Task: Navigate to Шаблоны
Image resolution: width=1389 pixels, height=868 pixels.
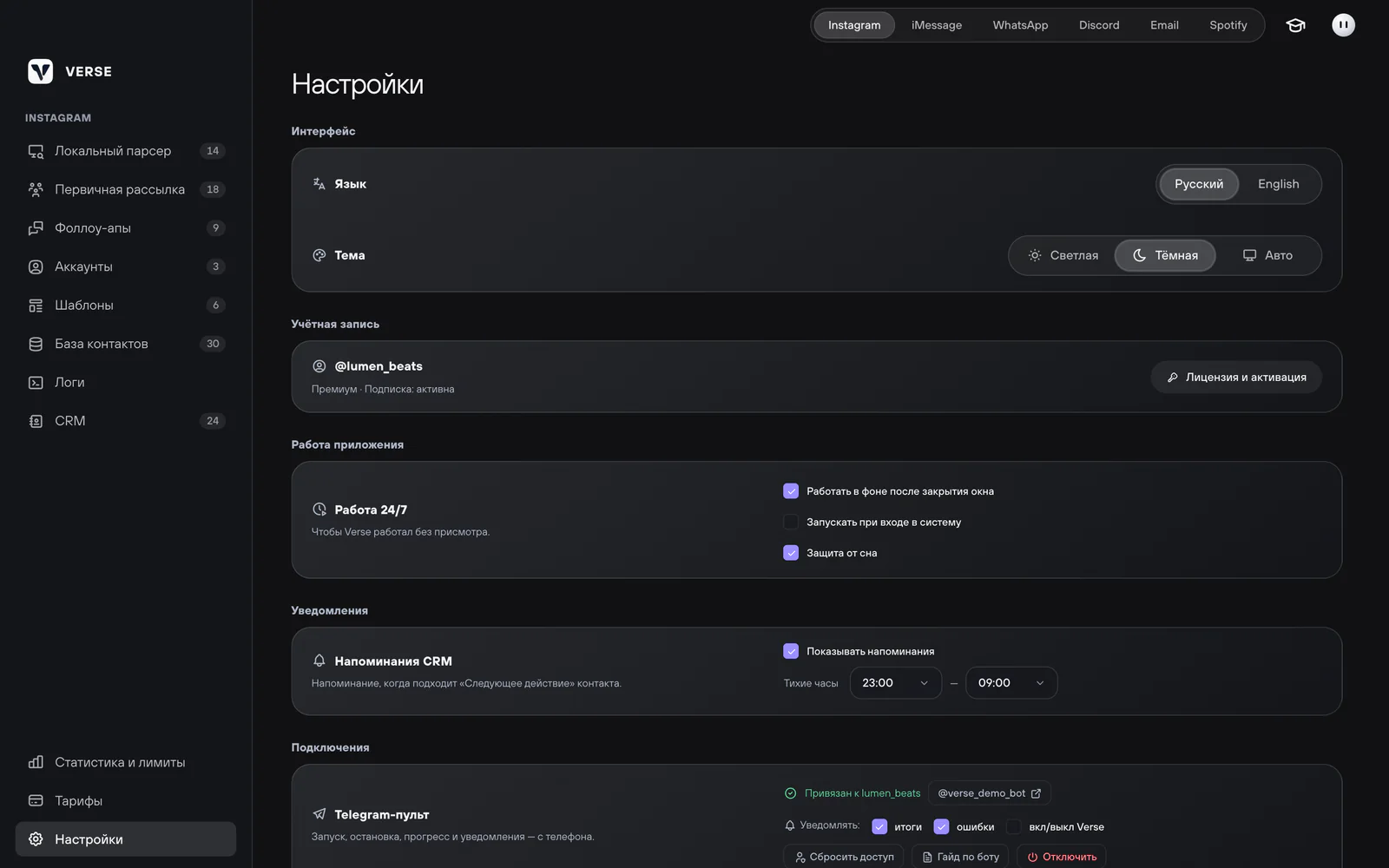Action: pos(126,306)
